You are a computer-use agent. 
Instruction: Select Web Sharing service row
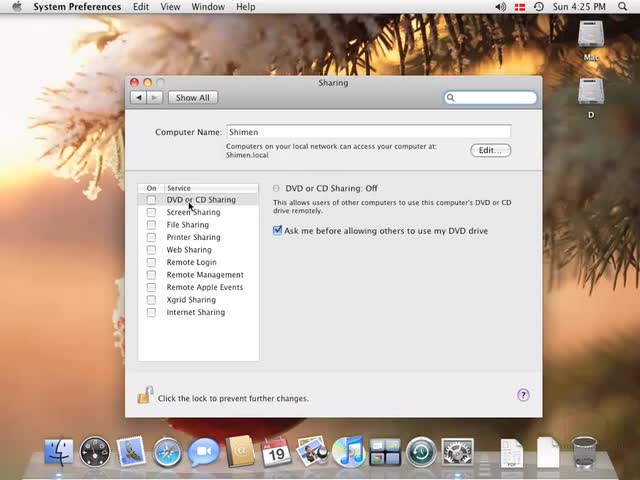pos(198,250)
